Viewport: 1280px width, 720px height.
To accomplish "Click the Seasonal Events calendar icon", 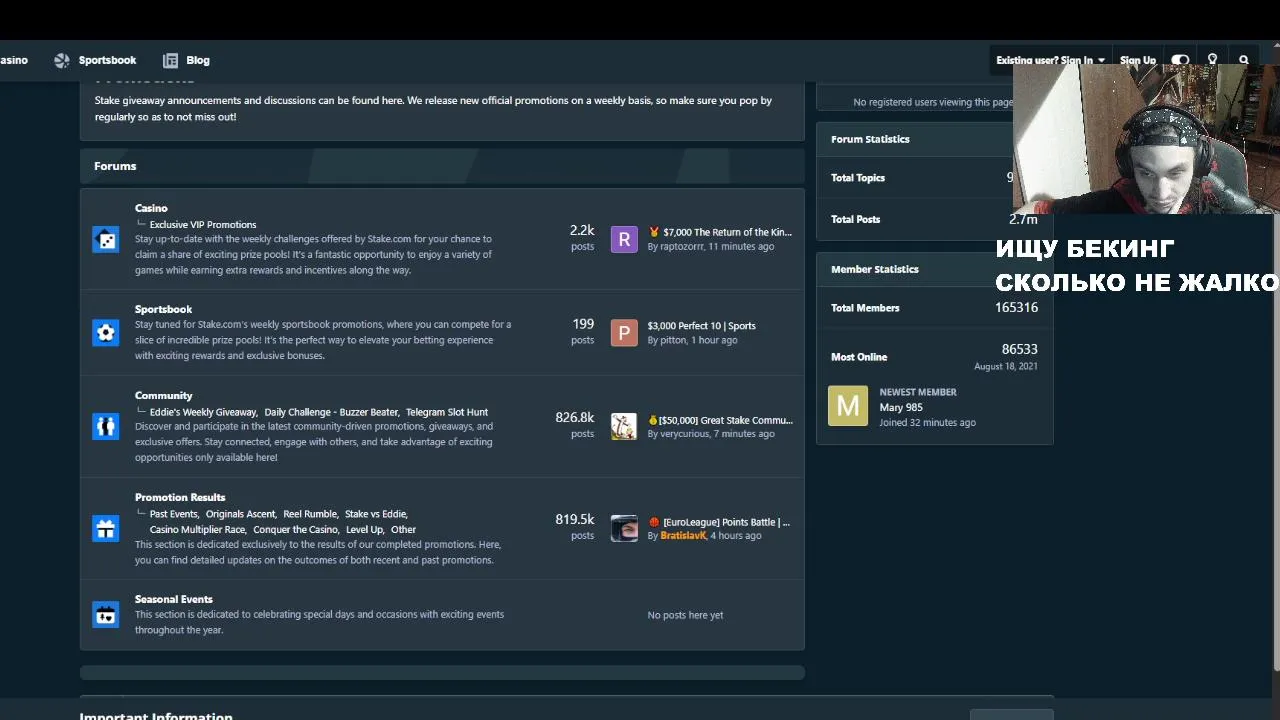I will pos(106,614).
